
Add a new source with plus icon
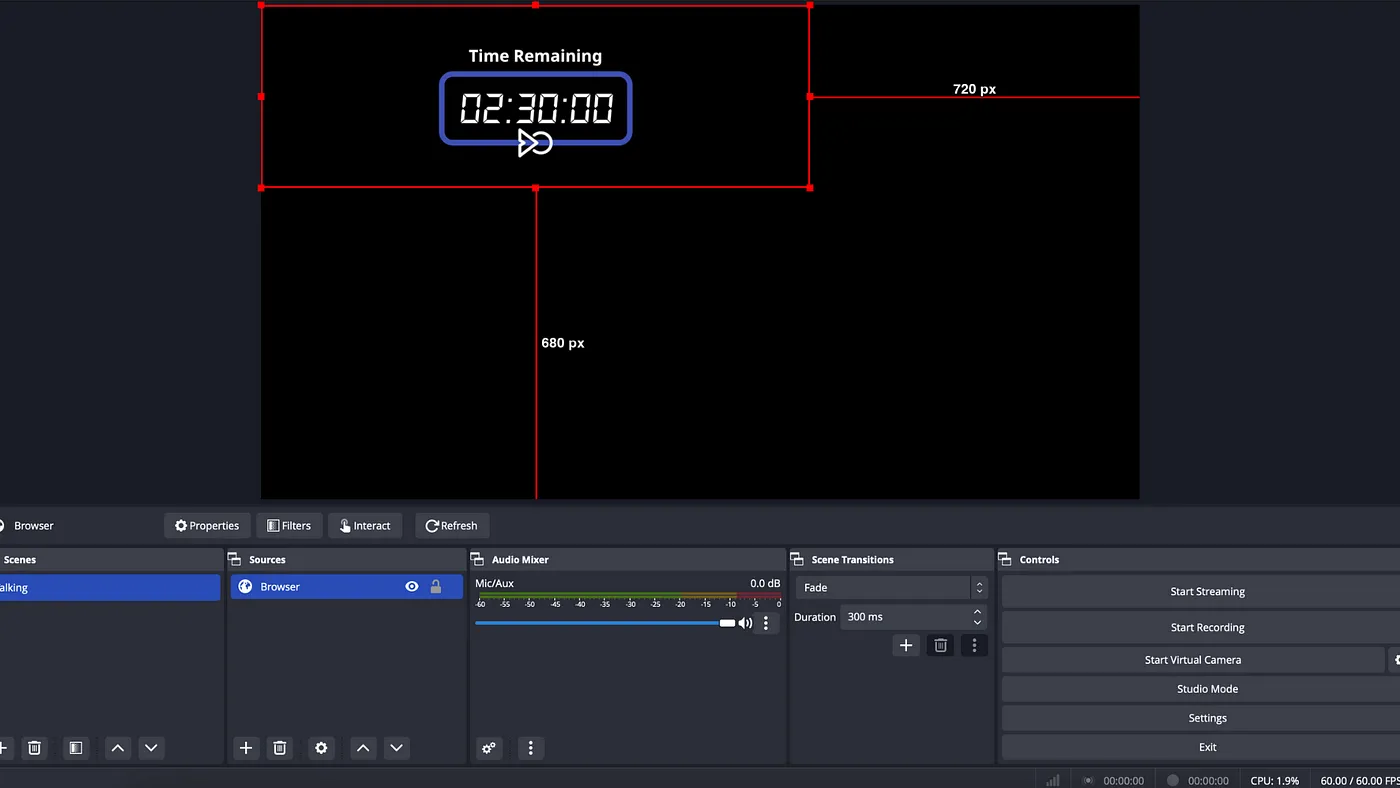point(246,748)
